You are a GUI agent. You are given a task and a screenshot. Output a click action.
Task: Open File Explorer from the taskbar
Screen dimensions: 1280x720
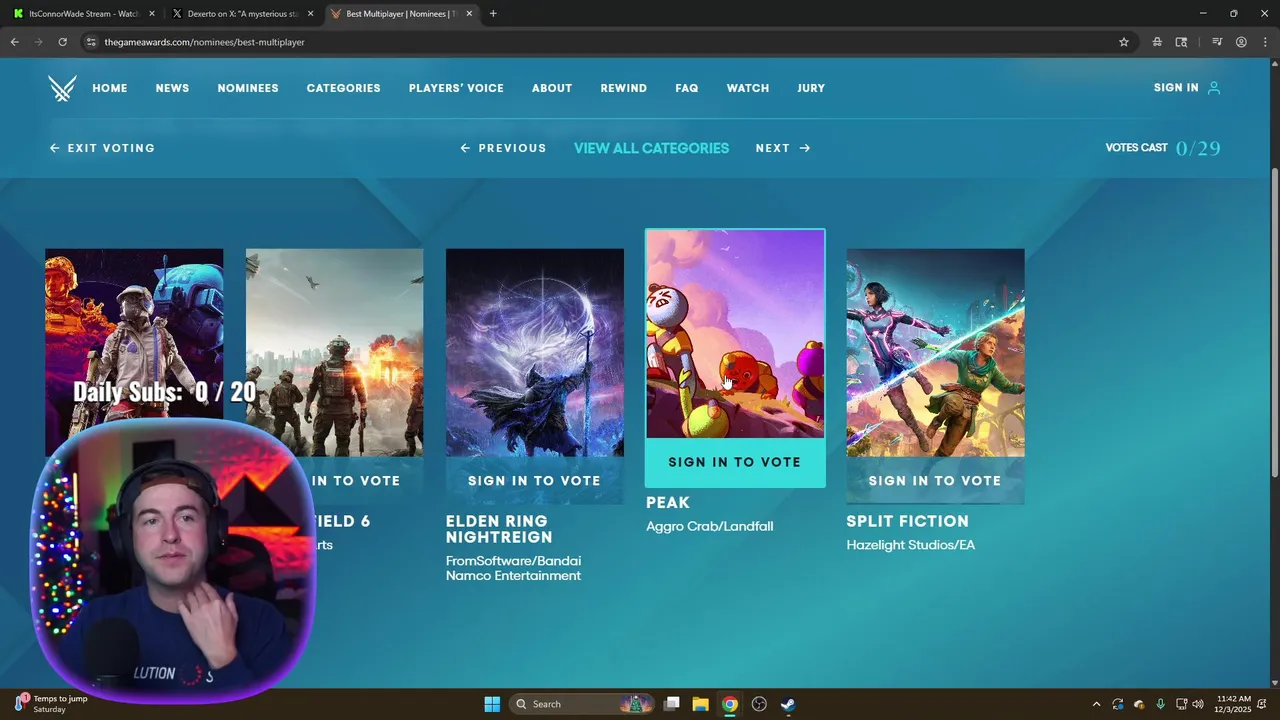click(x=701, y=704)
